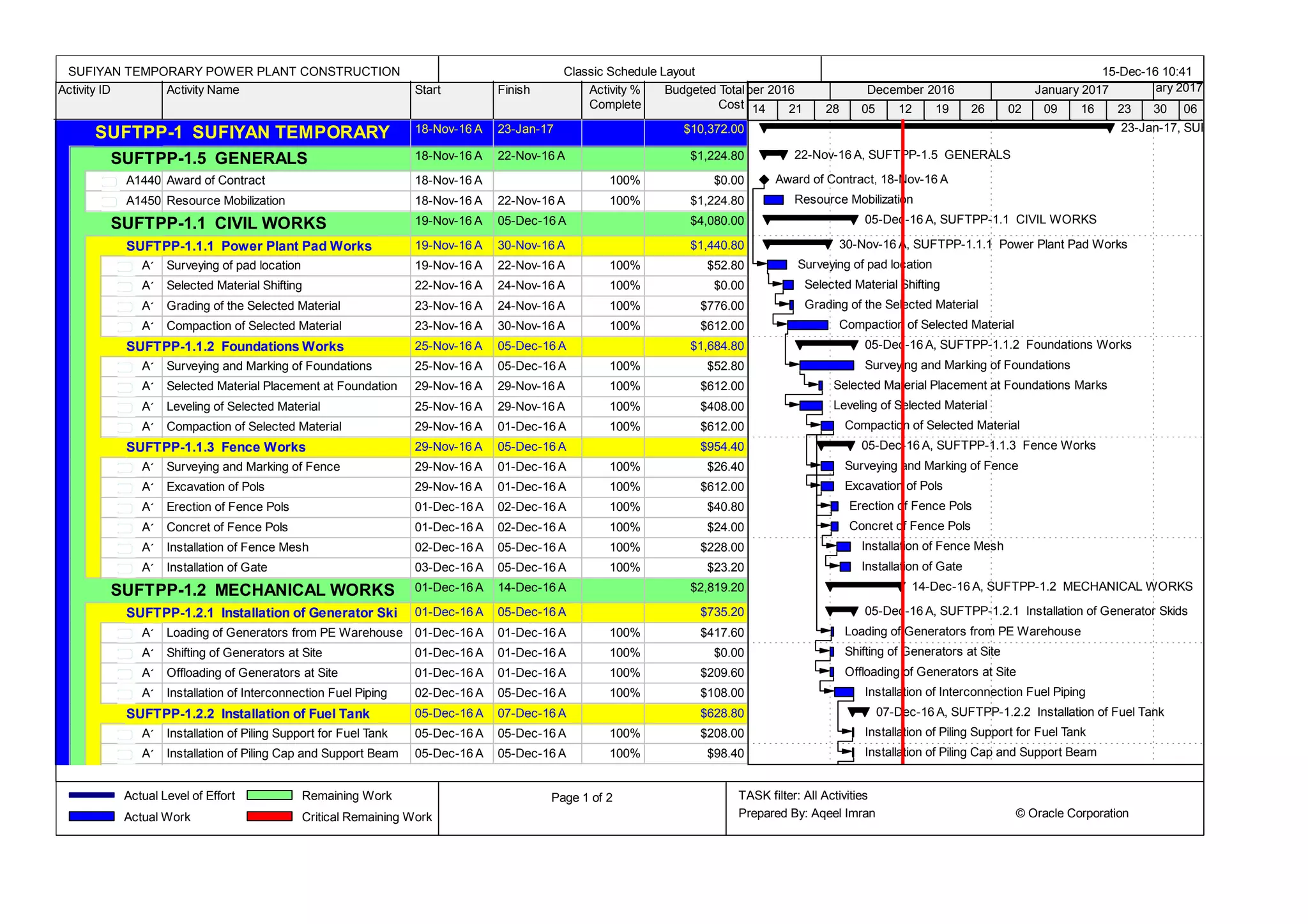Click the Critical Remaining Work red swatch

point(269,816)
